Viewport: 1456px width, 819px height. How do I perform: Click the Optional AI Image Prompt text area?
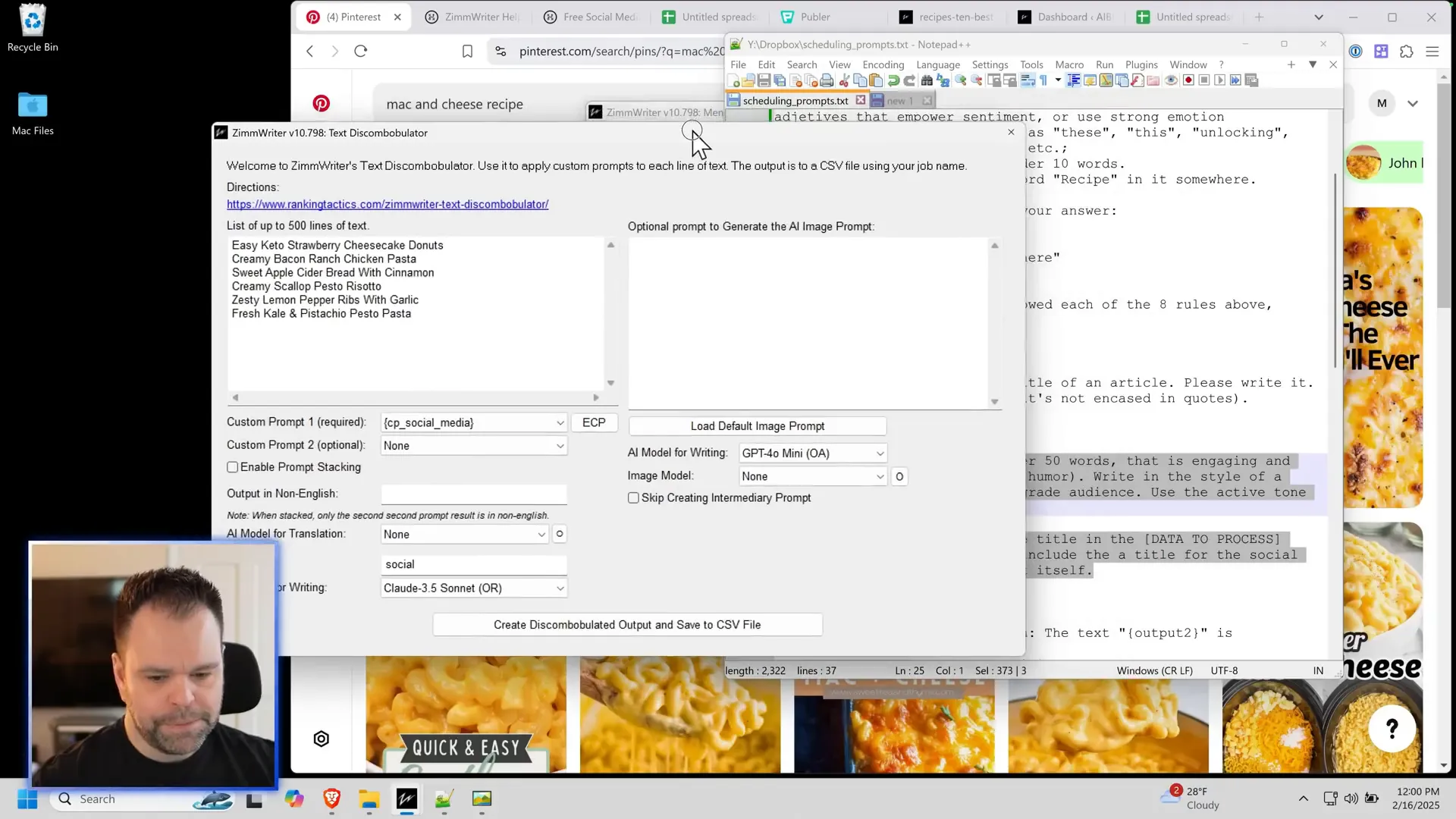pos(808,323)
